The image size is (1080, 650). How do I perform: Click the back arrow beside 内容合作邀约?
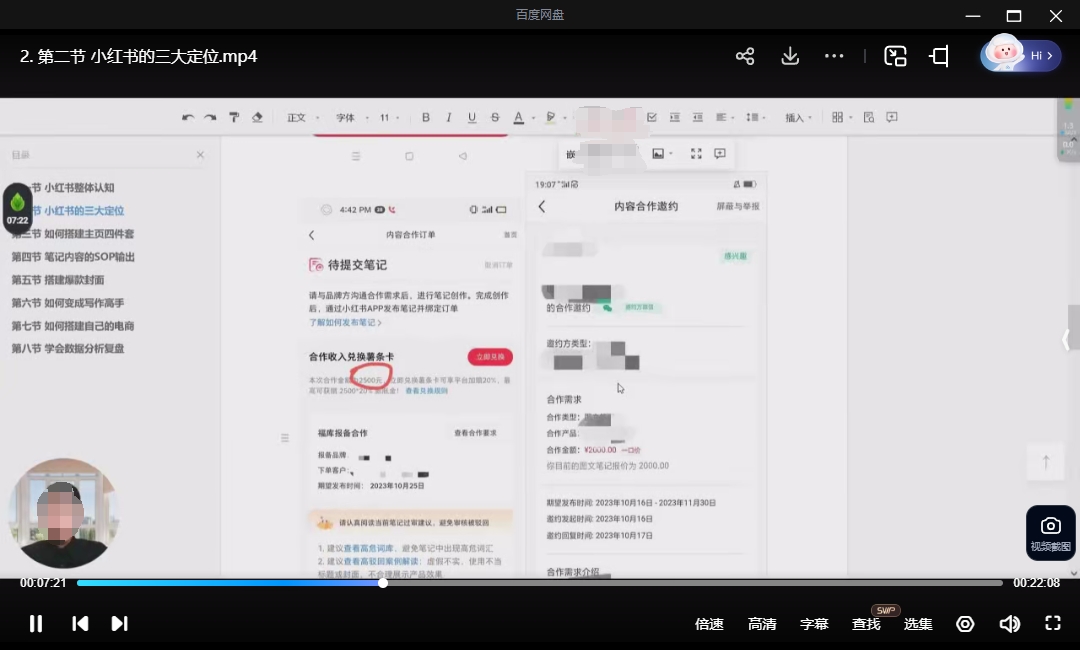(x=541, y=207)
